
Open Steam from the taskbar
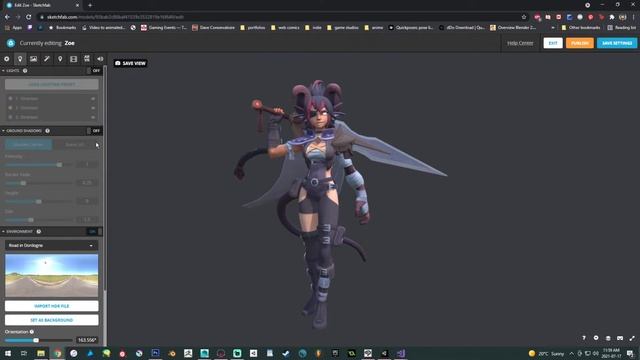click(286, 353)
